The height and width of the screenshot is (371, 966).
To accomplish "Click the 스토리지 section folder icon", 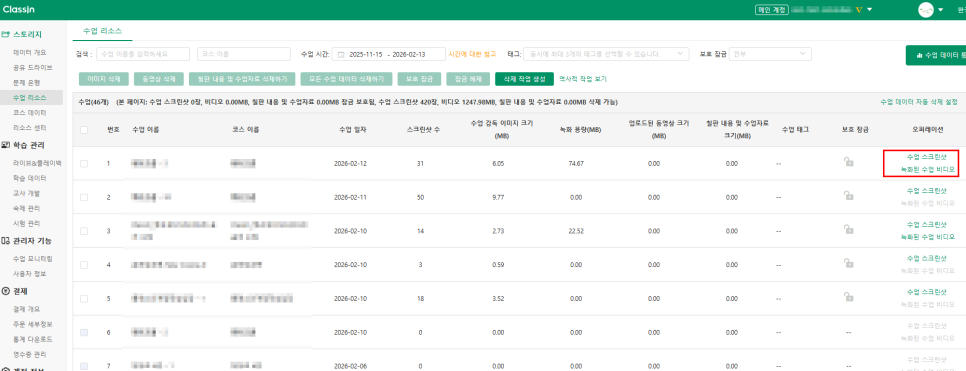I will click(6, 35).
